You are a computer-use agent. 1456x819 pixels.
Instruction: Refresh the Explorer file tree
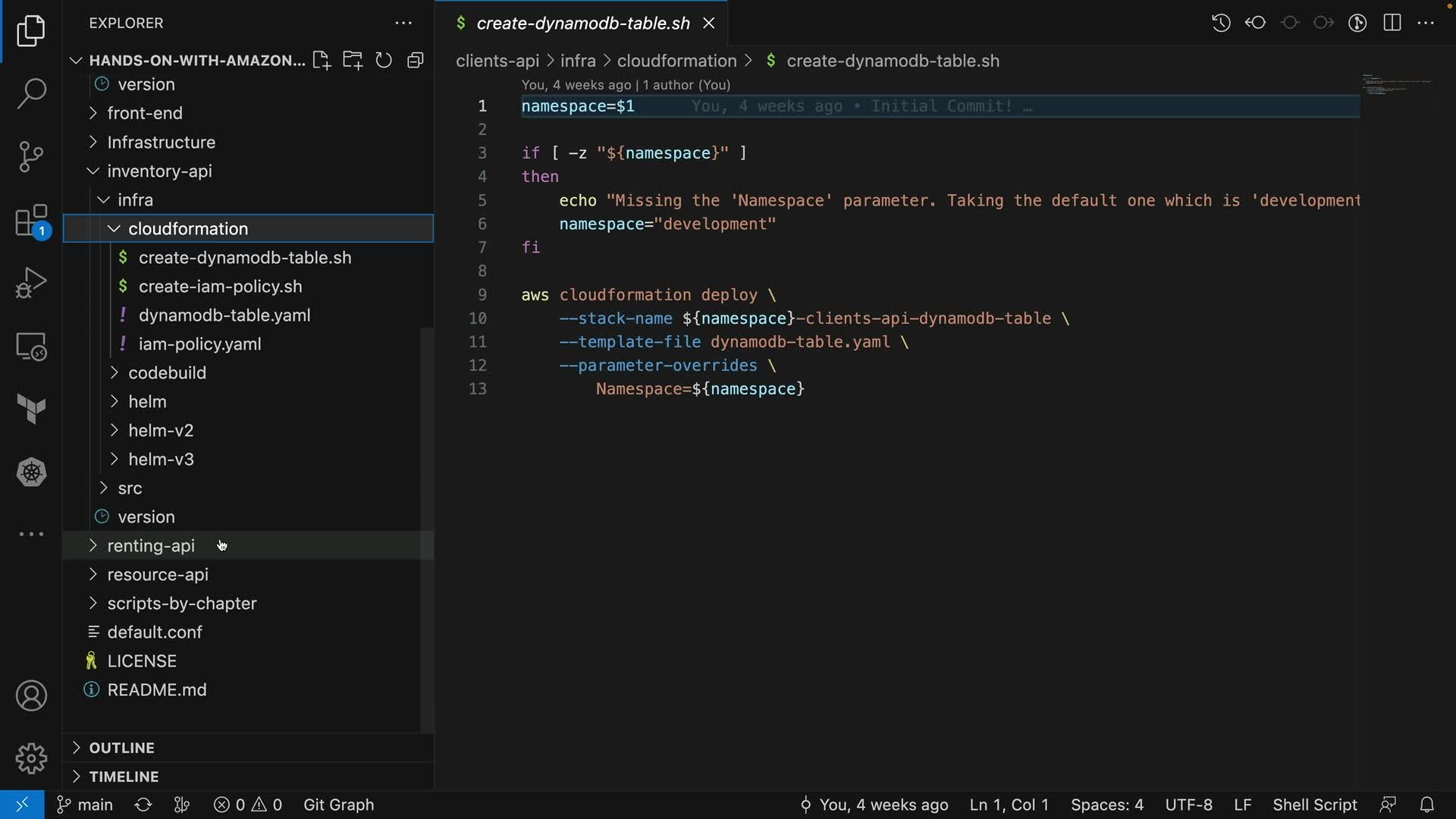pos(384,61)
